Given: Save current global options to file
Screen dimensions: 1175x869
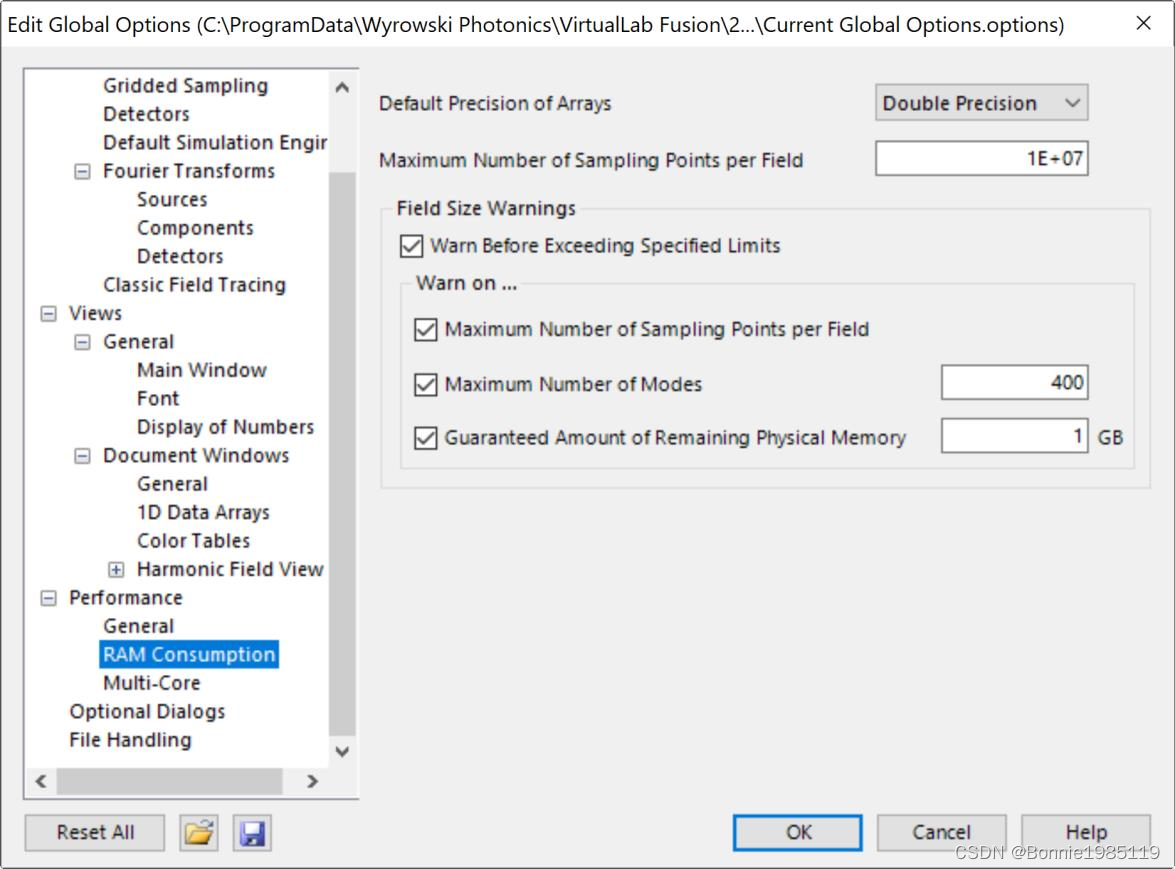Looking at the screenshot, I should pyautogui.click(x=252, y=832).
